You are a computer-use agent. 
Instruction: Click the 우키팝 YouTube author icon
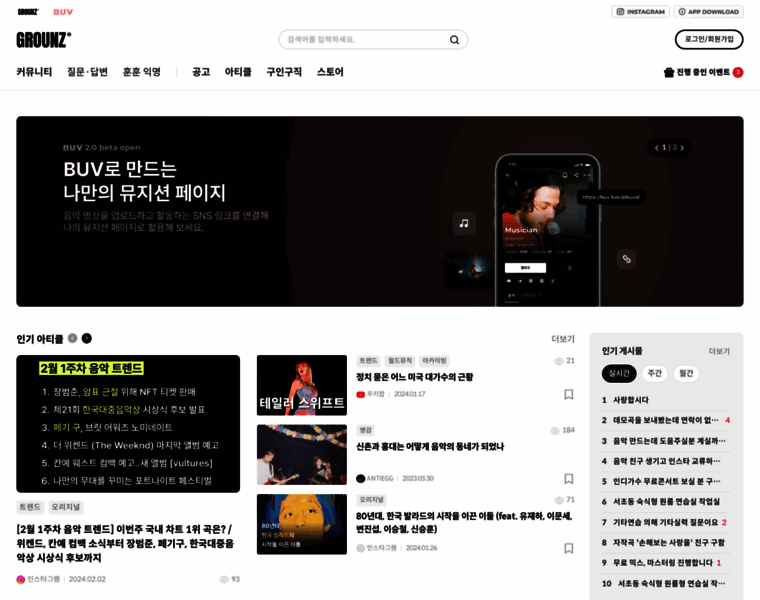[361, 394]
